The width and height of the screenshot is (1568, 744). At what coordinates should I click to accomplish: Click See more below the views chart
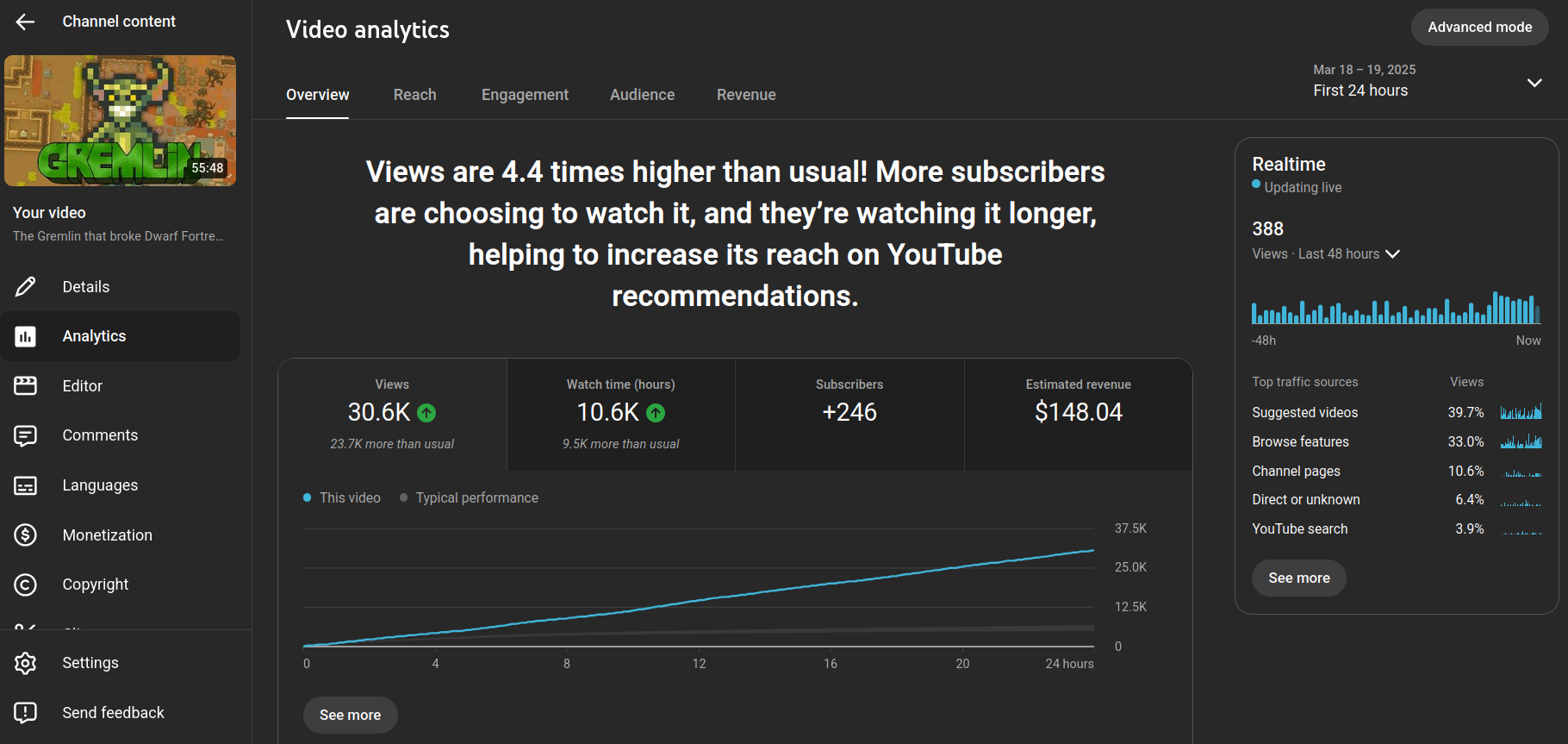pos(350,715)
